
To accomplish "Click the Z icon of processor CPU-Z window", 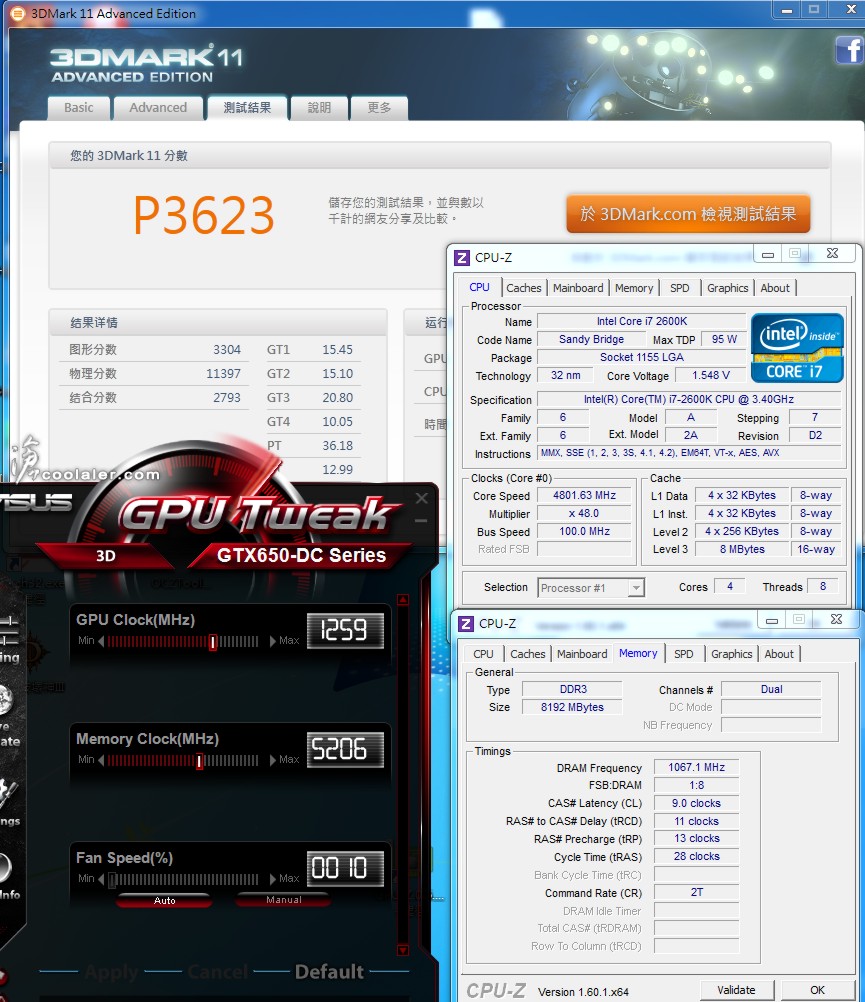I will 462,258.
